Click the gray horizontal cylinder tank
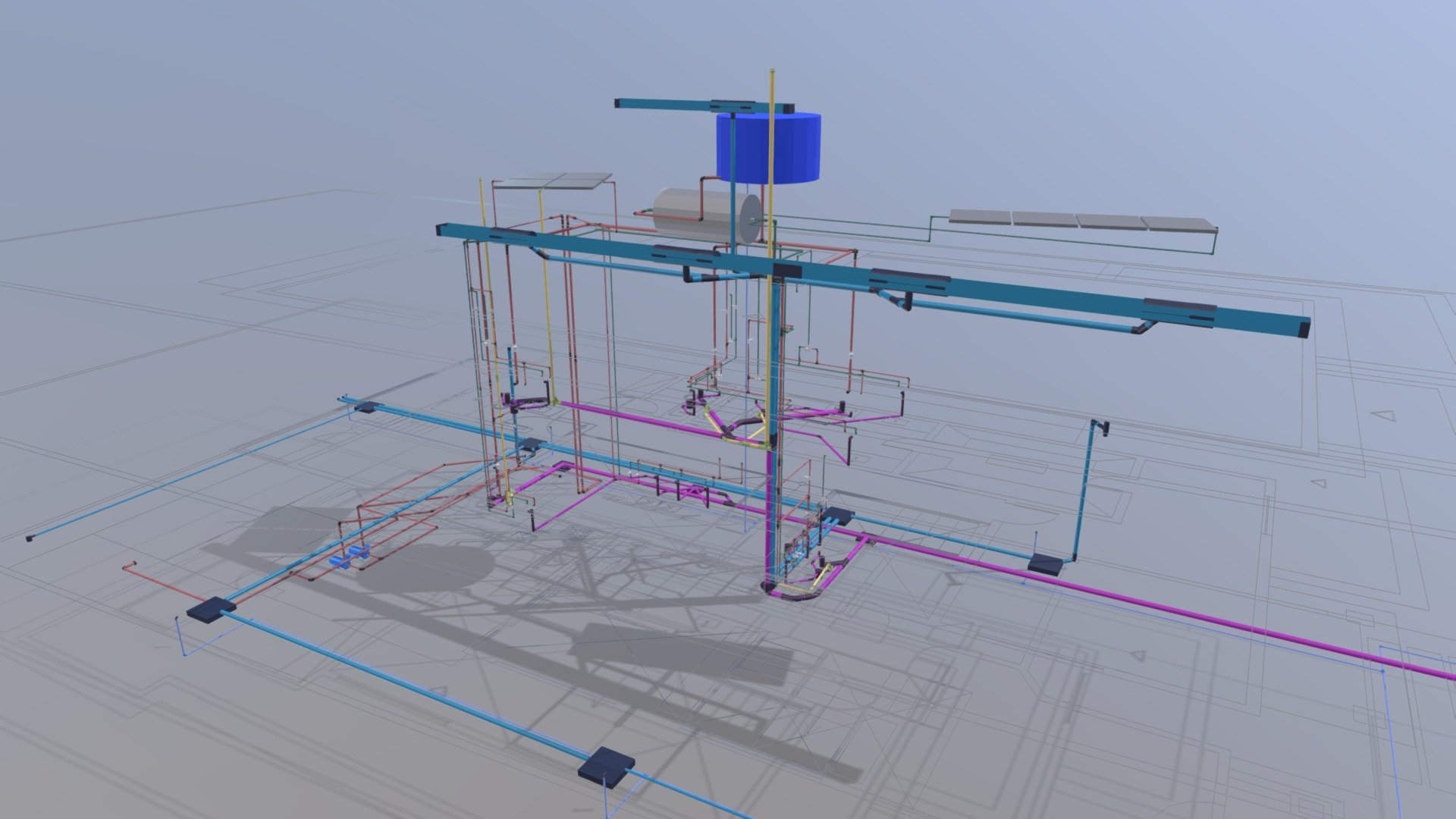1456x819 pixels. pyautogui.click(x=707, y=215)
